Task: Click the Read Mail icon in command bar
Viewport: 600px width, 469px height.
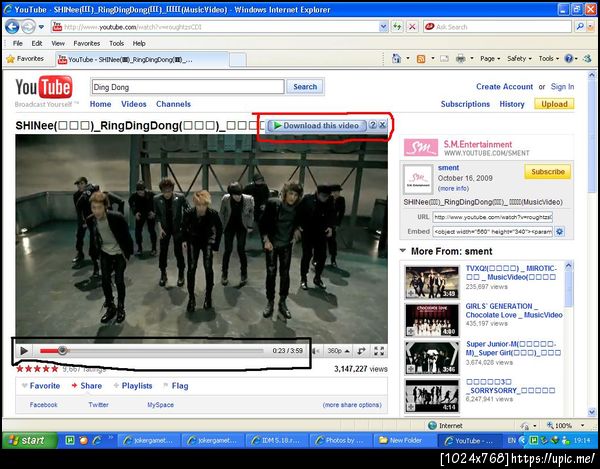Action: coord(444,59)
